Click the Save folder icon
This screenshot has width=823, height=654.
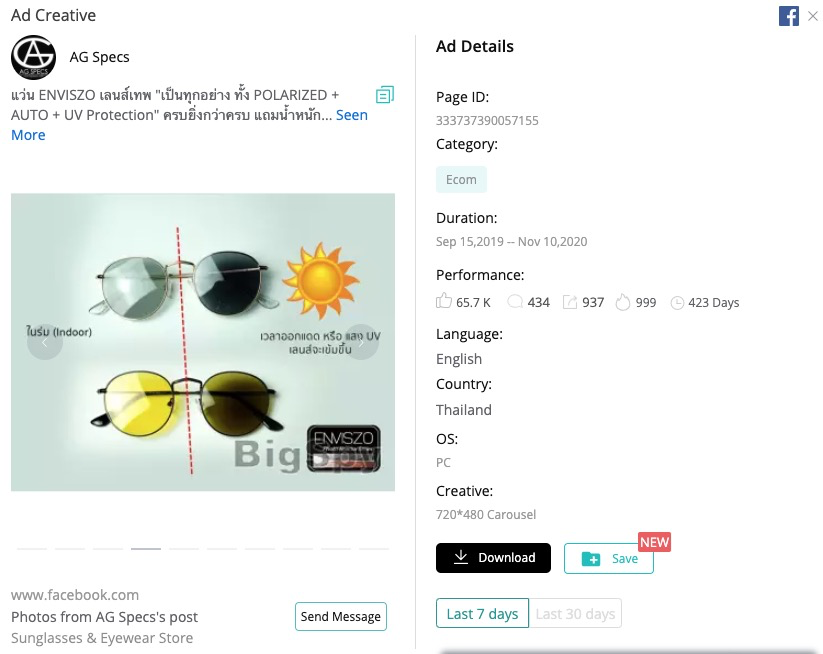(x=590, y=558)
